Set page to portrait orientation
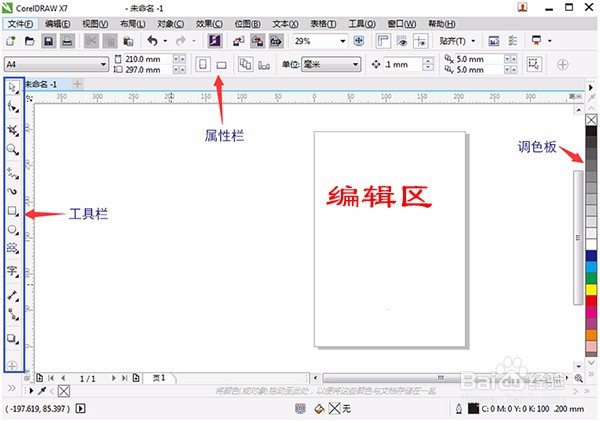 tap(203, 64)
